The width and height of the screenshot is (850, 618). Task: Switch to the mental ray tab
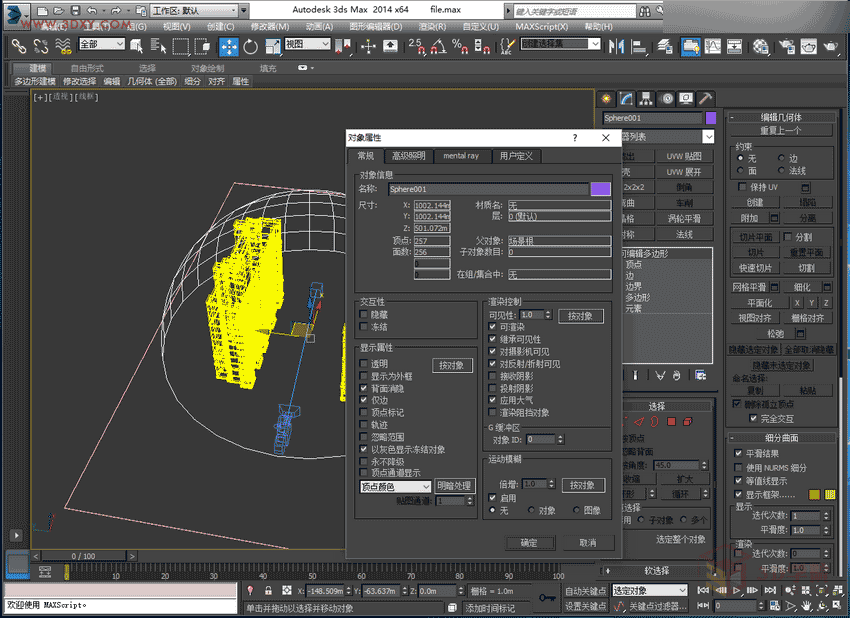[x=461, y=156]
